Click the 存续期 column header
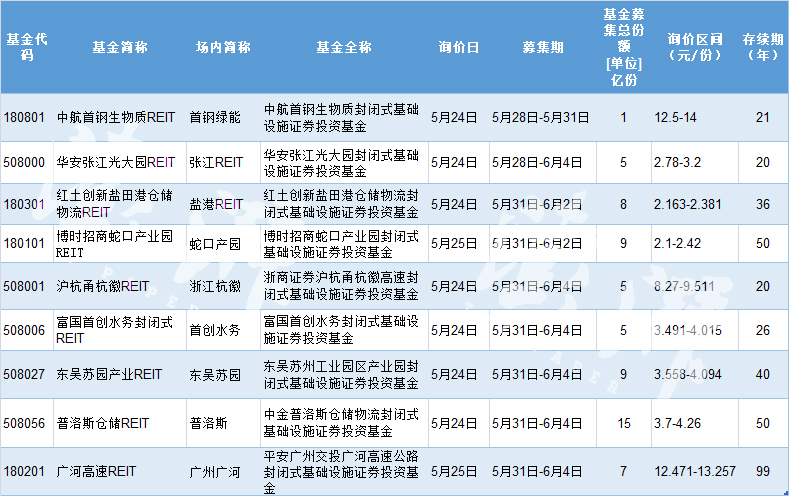This screenshot has width=789, height=496. (x=763, y=47)
